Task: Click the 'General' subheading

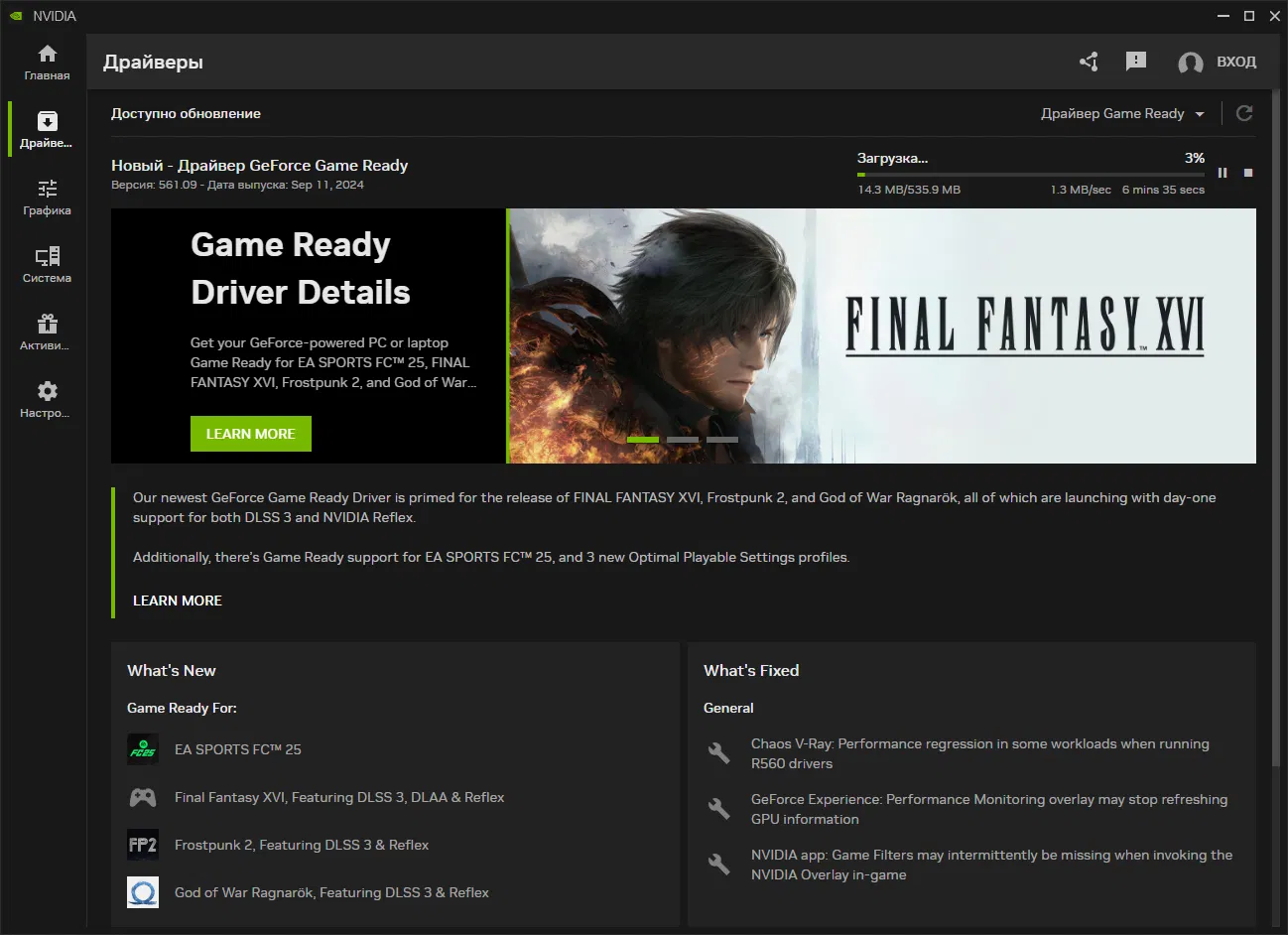Action: (728, 708)
